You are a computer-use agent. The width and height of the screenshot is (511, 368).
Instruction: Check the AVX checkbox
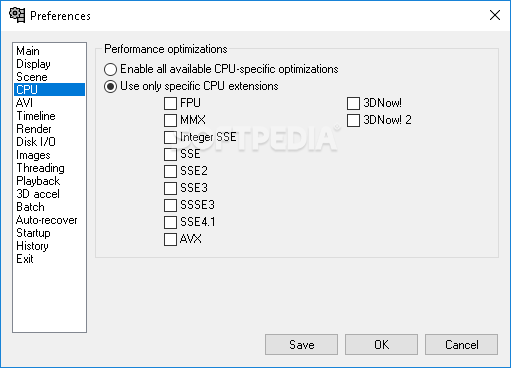170,239
